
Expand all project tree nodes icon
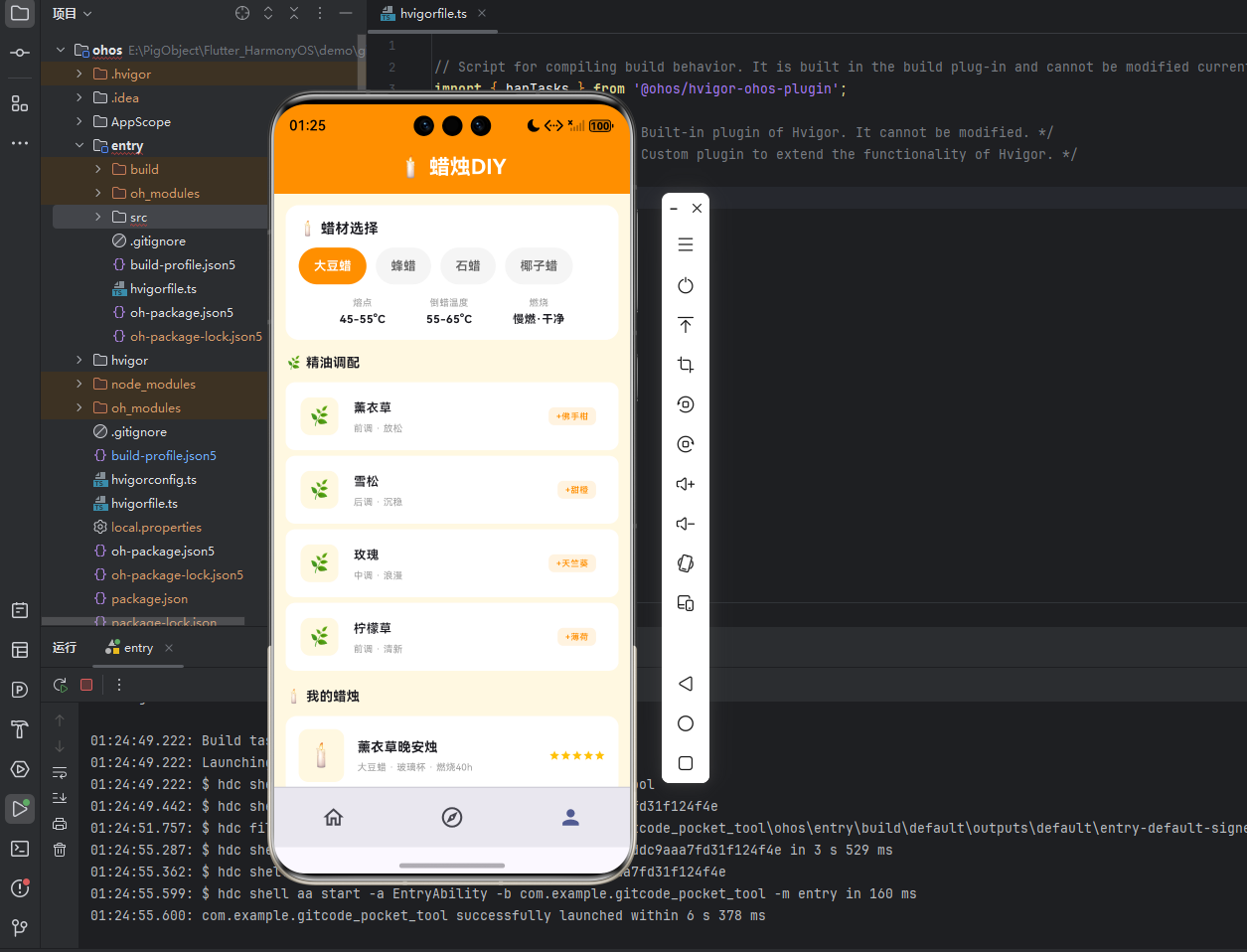(x=268, y=13)
